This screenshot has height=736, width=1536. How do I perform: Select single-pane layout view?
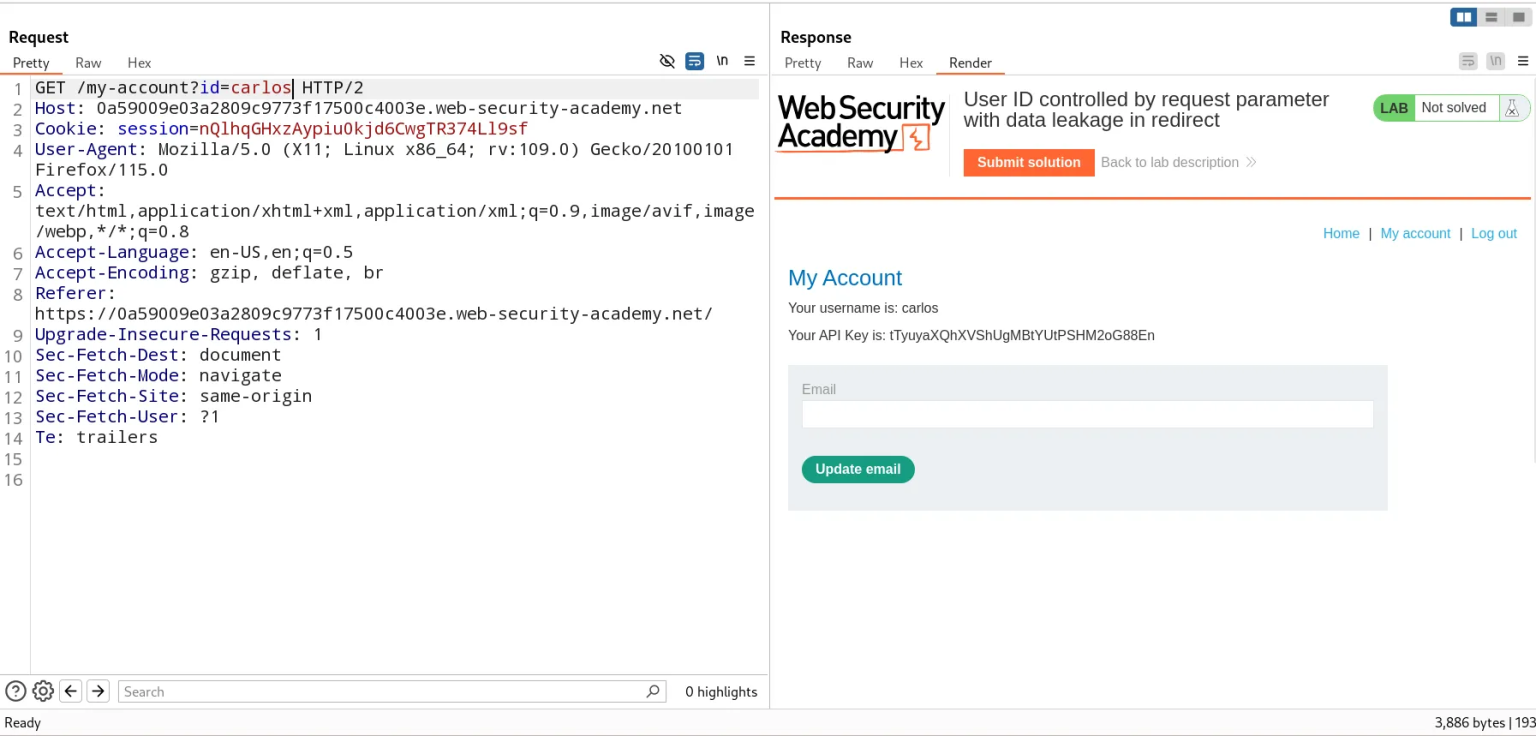click(1517, 17)
